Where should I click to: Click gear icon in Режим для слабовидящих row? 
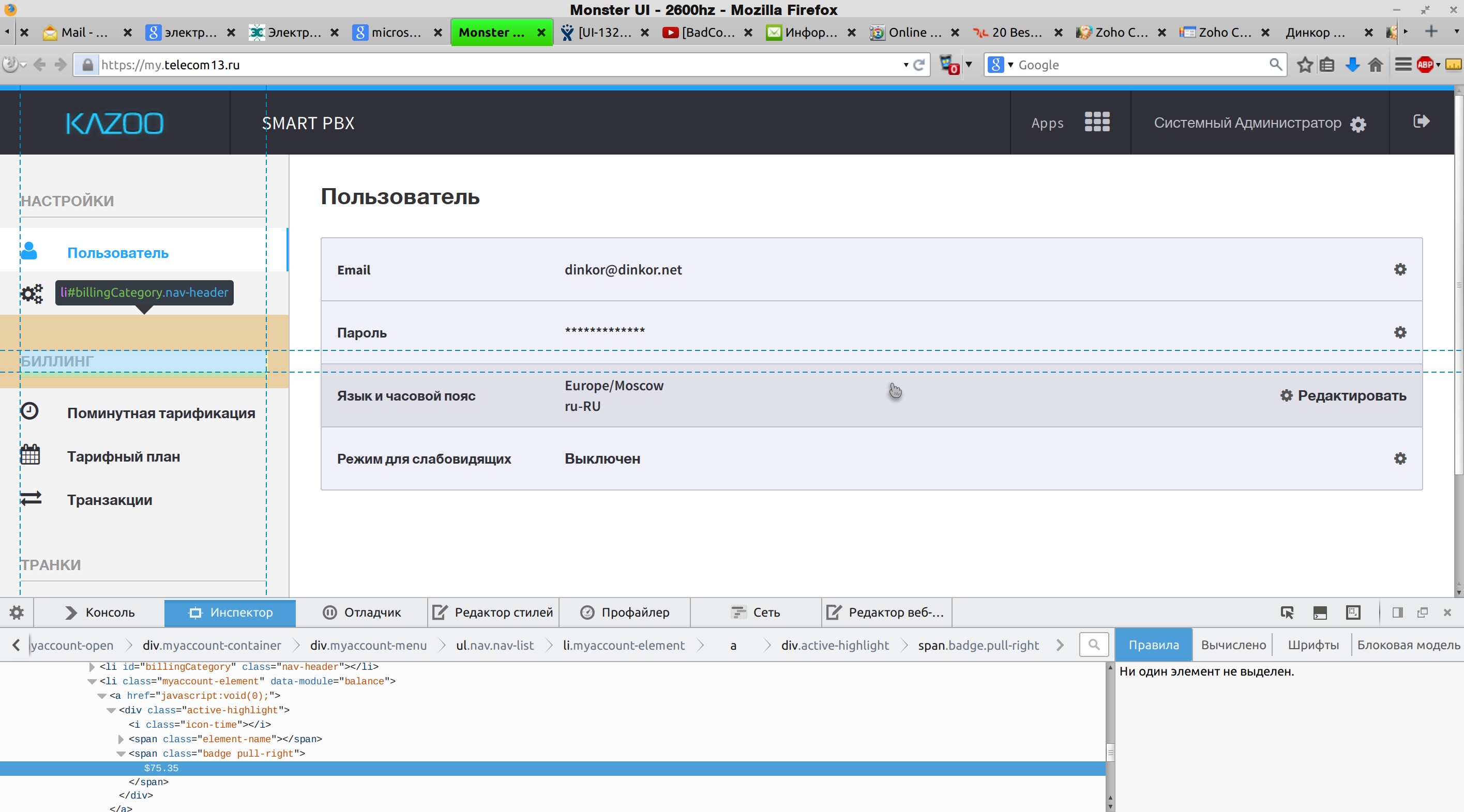coord(1400,458)
